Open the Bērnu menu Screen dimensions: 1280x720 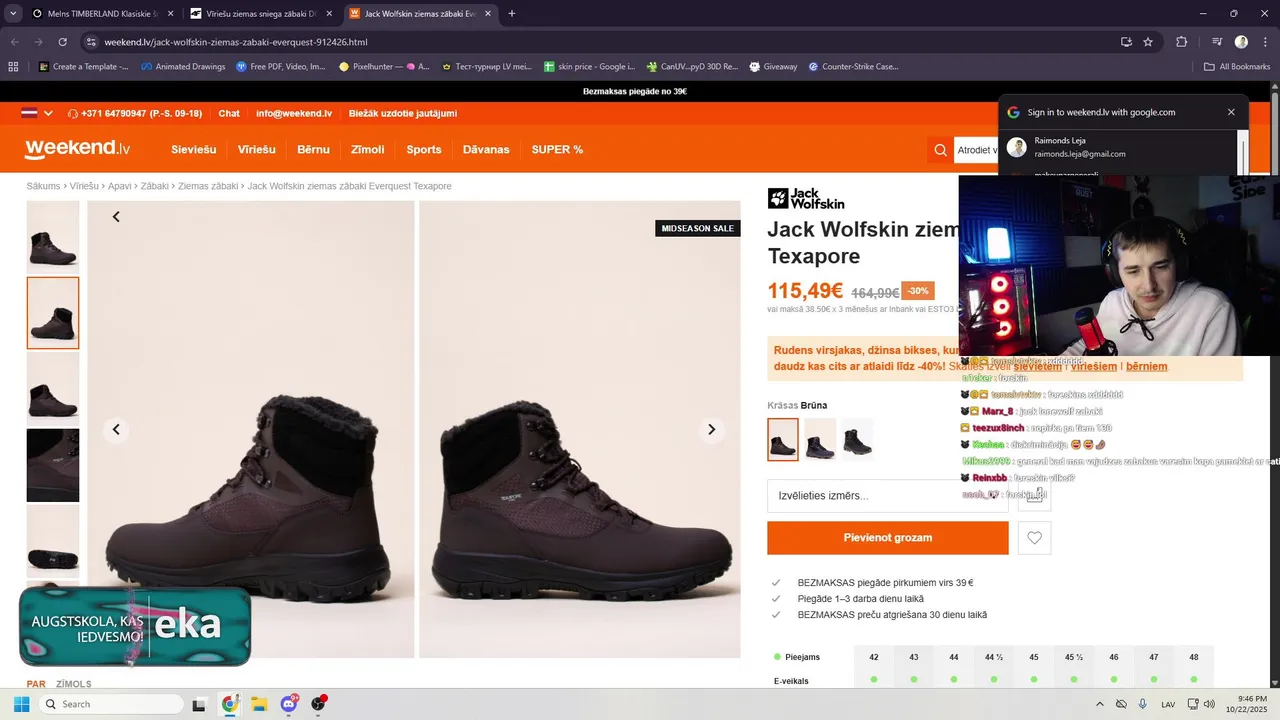313,149
